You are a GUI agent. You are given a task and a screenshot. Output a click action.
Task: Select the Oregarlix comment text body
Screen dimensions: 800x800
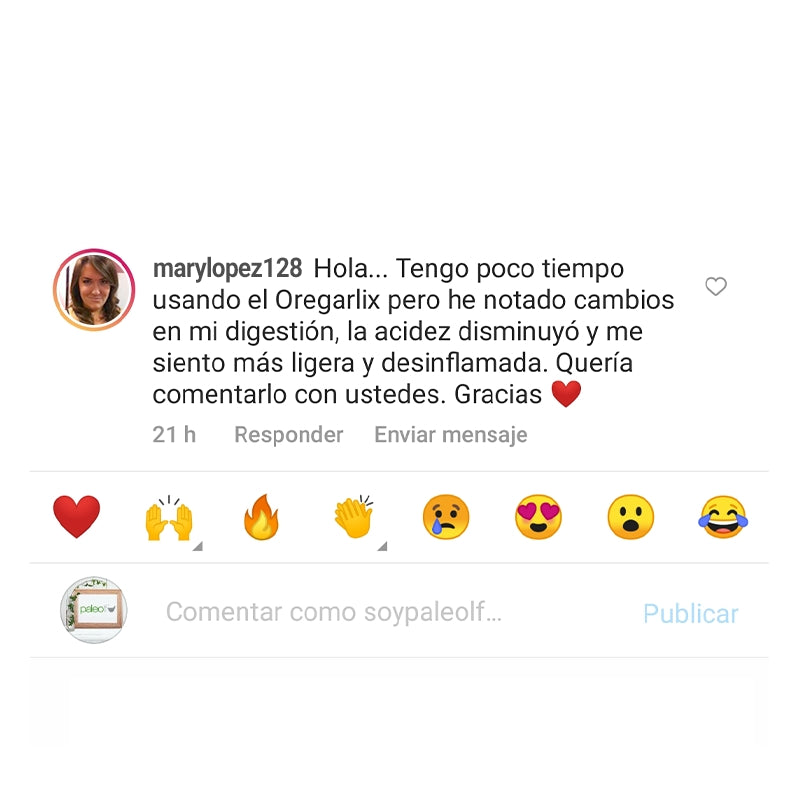pos(413,332)
